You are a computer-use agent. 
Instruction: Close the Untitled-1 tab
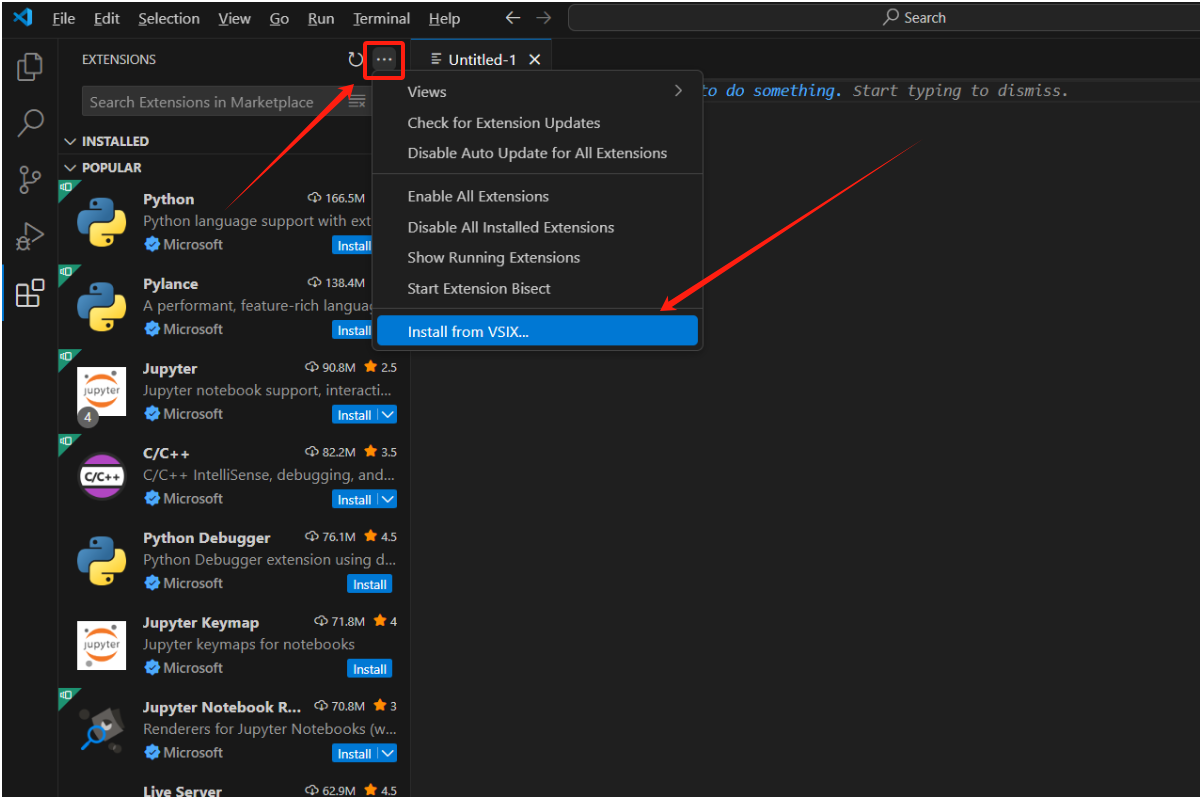pos(534,60)
